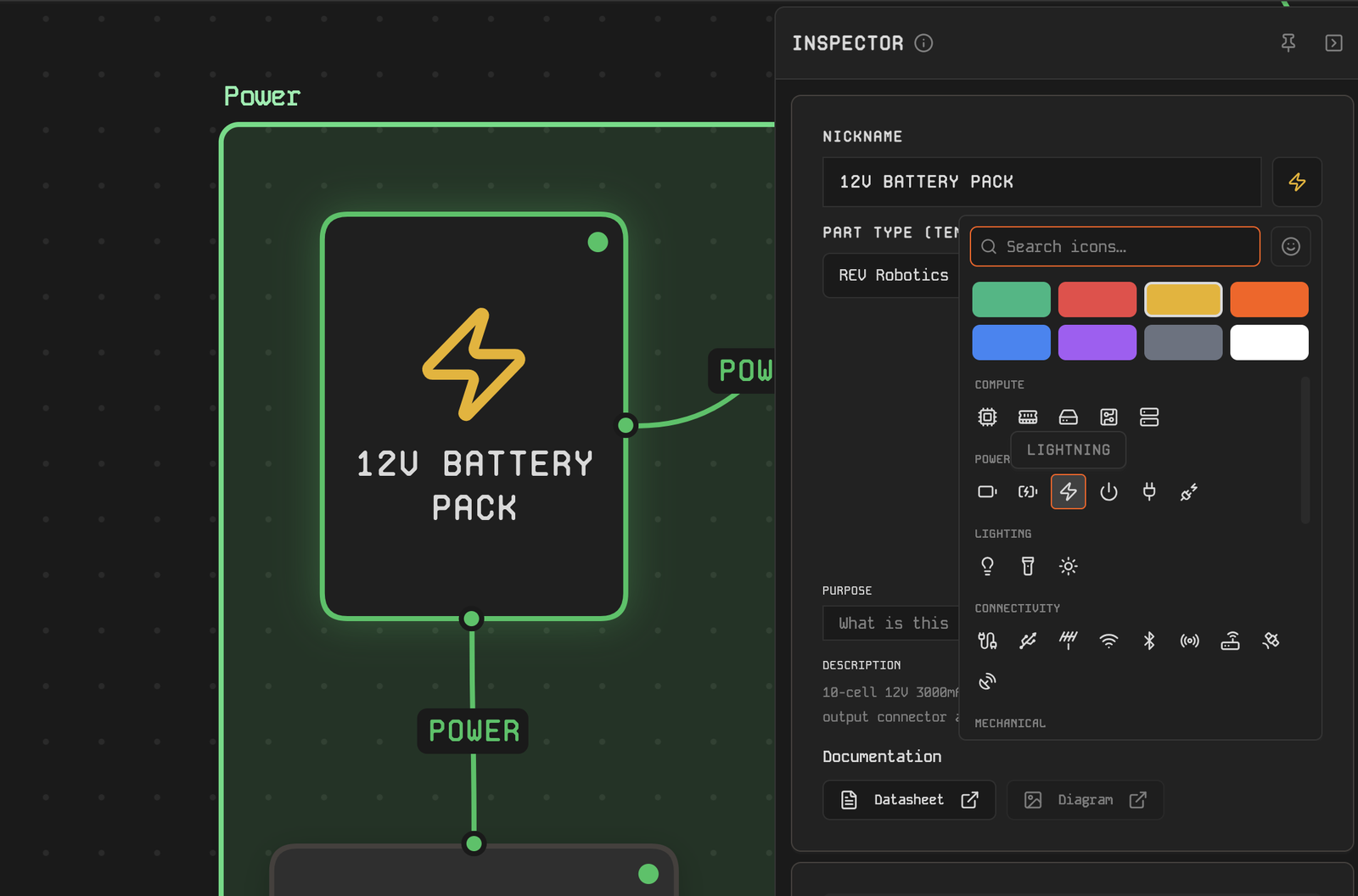Select the radio broadcast icon under Connectivity
The height and width of the screenshot is (896, 1358).
1189,641
